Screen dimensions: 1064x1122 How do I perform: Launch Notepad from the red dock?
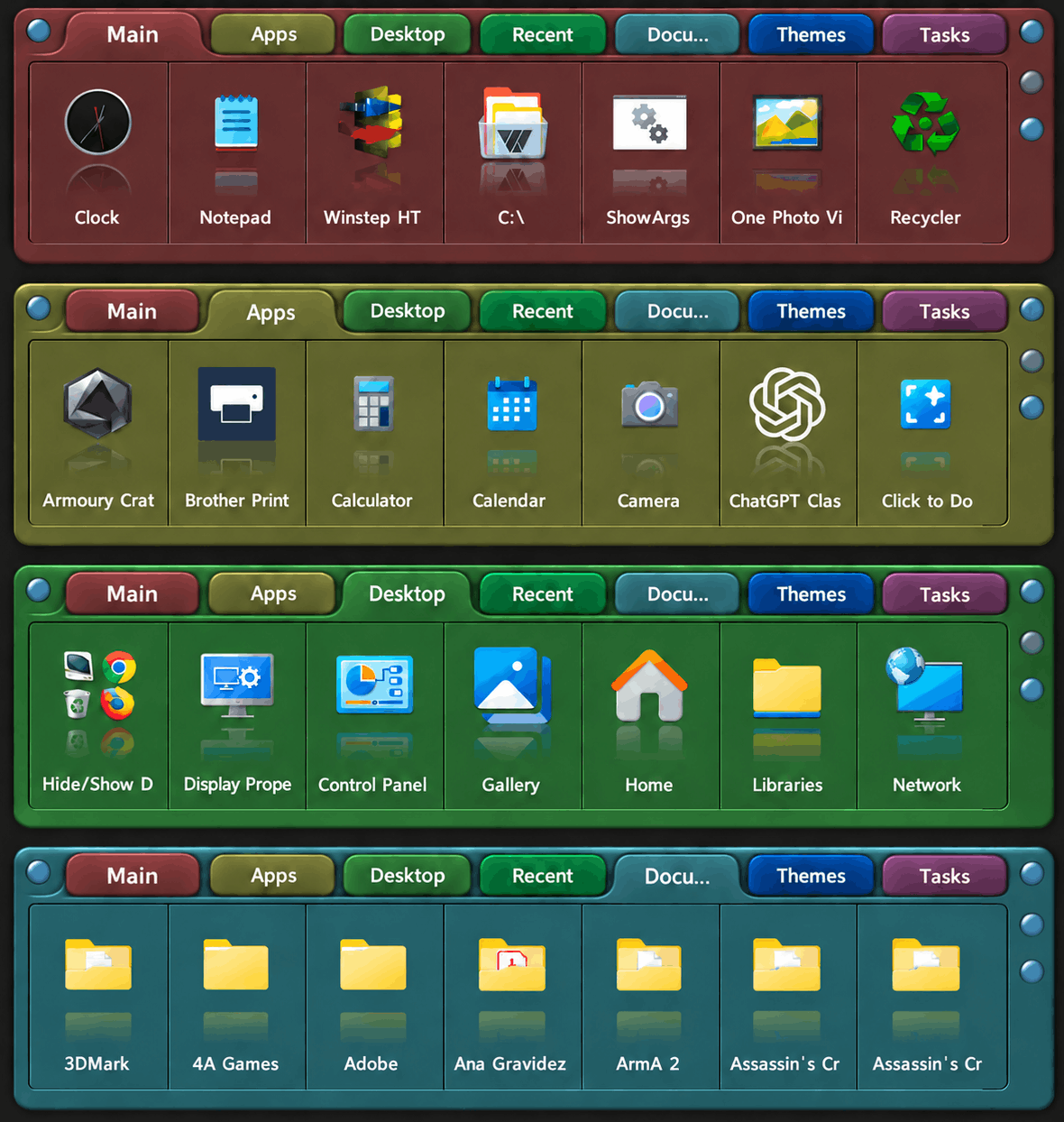pyautogui.click(x=236, y=123)
